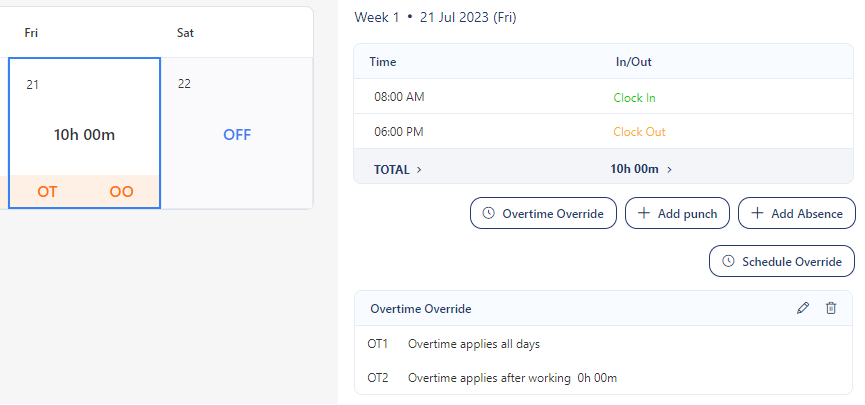Click the clock icon in Overtime Override button
The height and width of the screenshot is (405, 865).
click(x=489, y=213)
